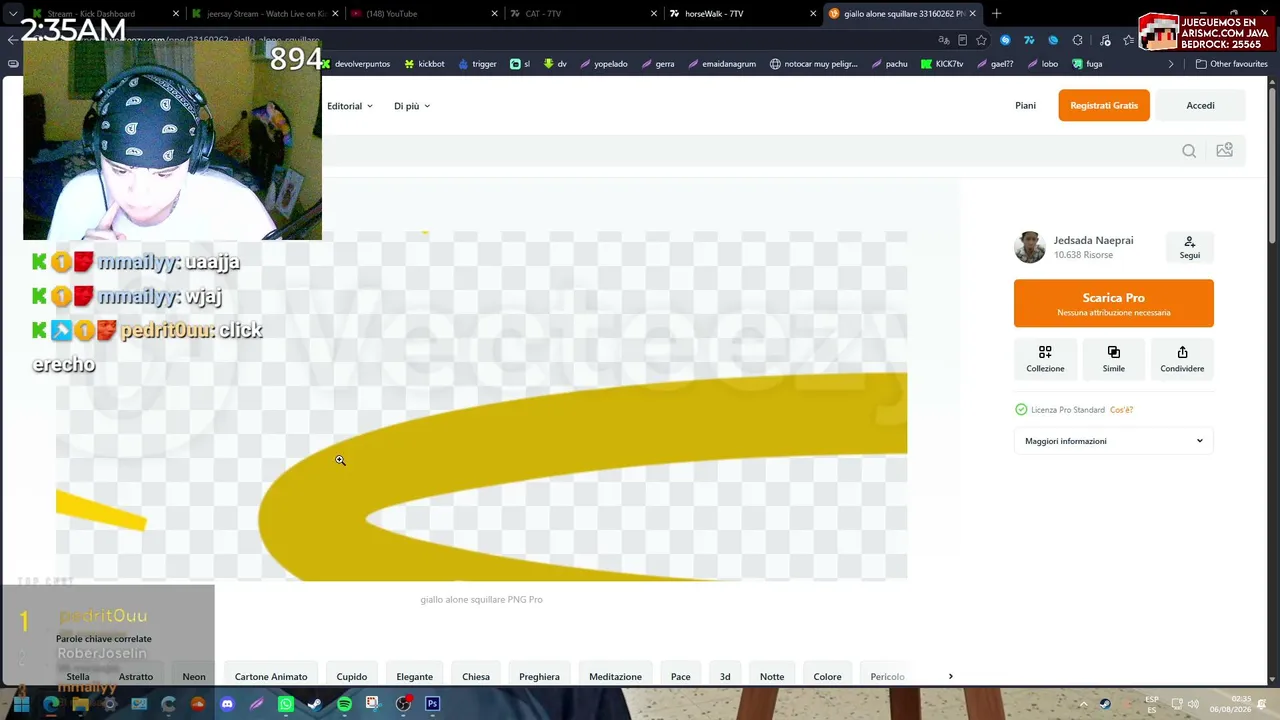Open the tab list chevron button
Viewport: 1280px width, 720px height.
tap(12, 14)
